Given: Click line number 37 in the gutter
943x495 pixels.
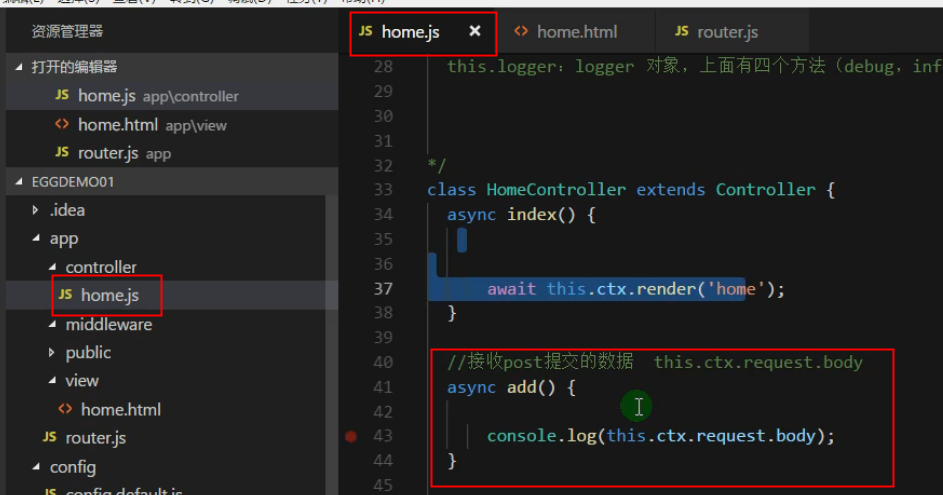Looking at the screenshot, I should coord(383,289).
